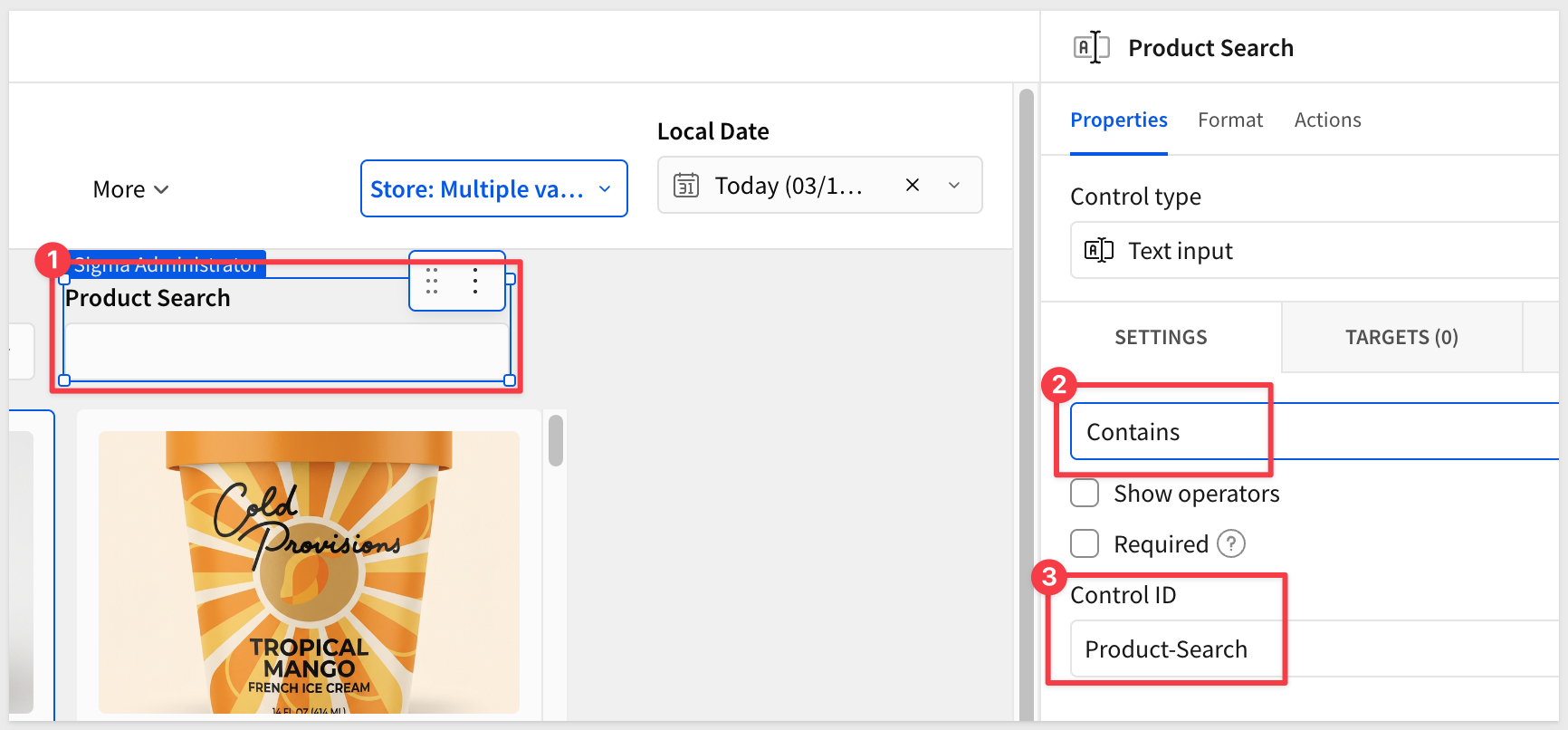Check the Required checkbox
1568x730 pixels.
coord(1085,543)
